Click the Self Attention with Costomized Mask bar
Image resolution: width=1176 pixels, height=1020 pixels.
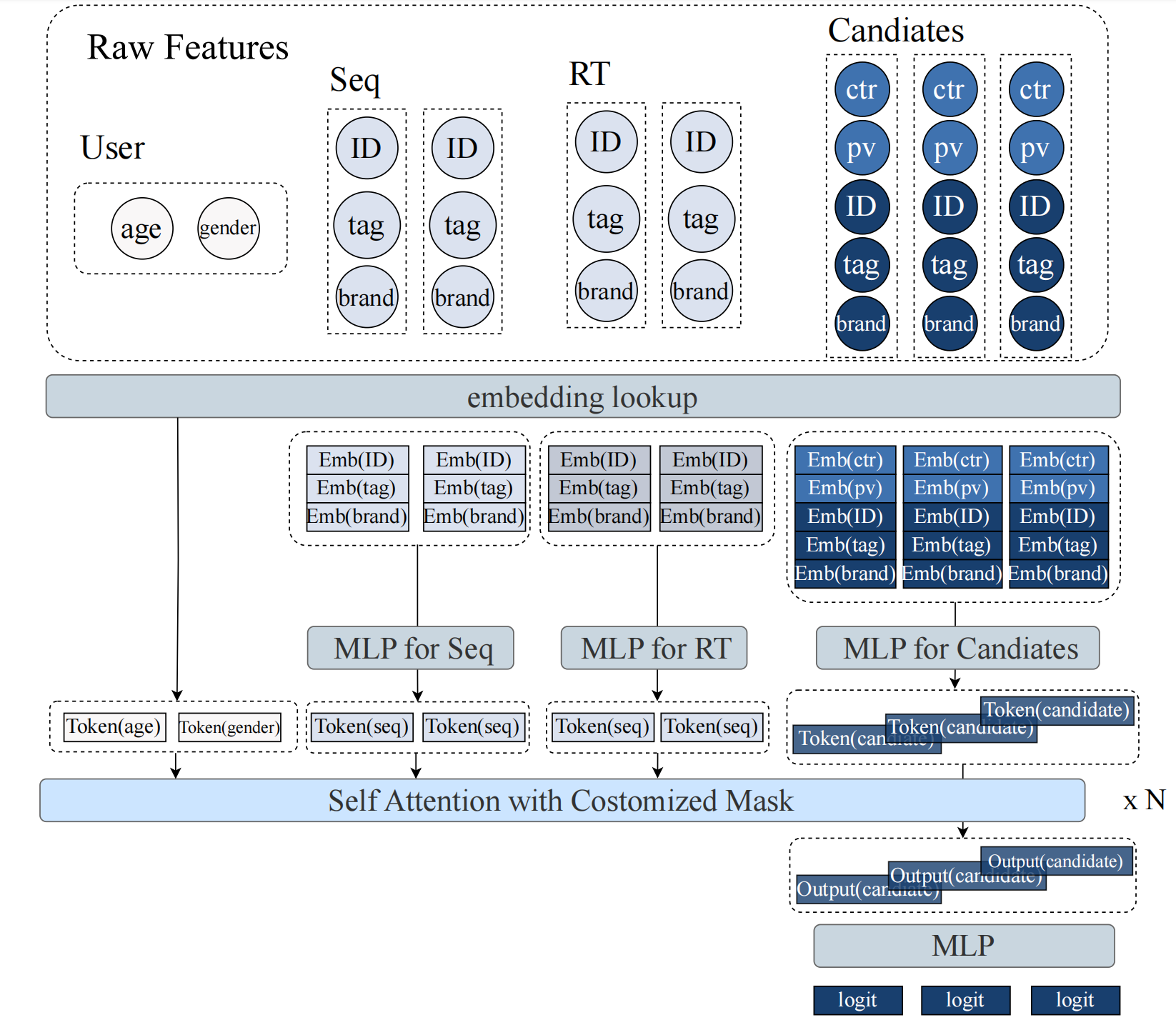coord(562,800)
